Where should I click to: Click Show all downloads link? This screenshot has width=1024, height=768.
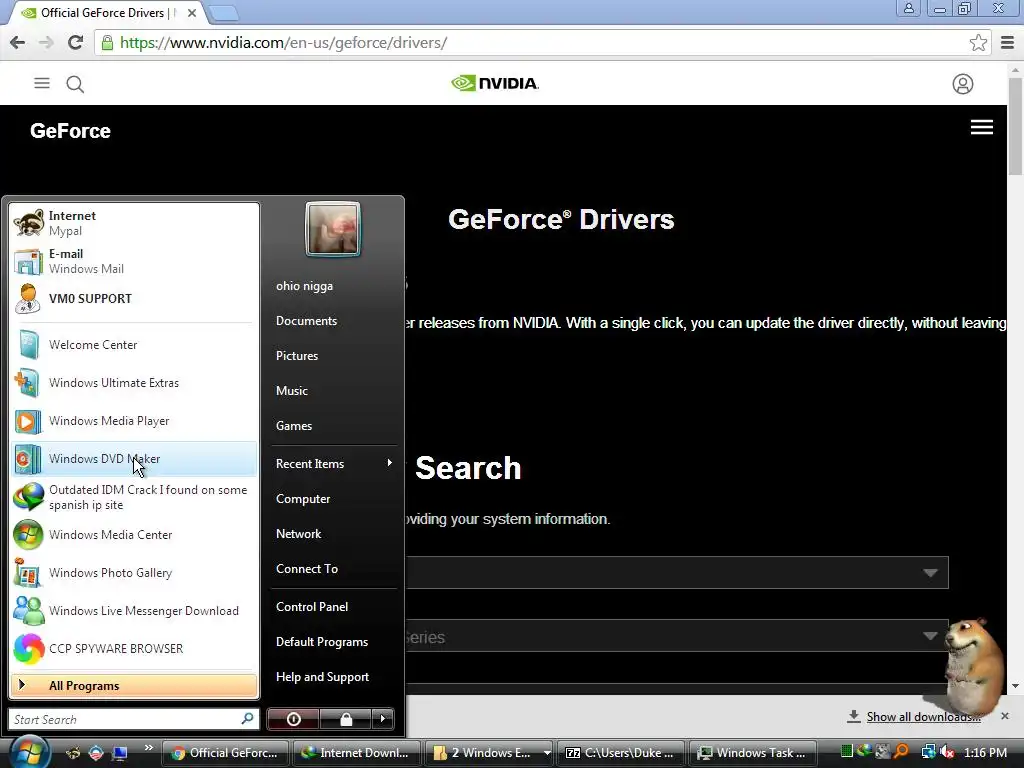(x=923, y=717)
